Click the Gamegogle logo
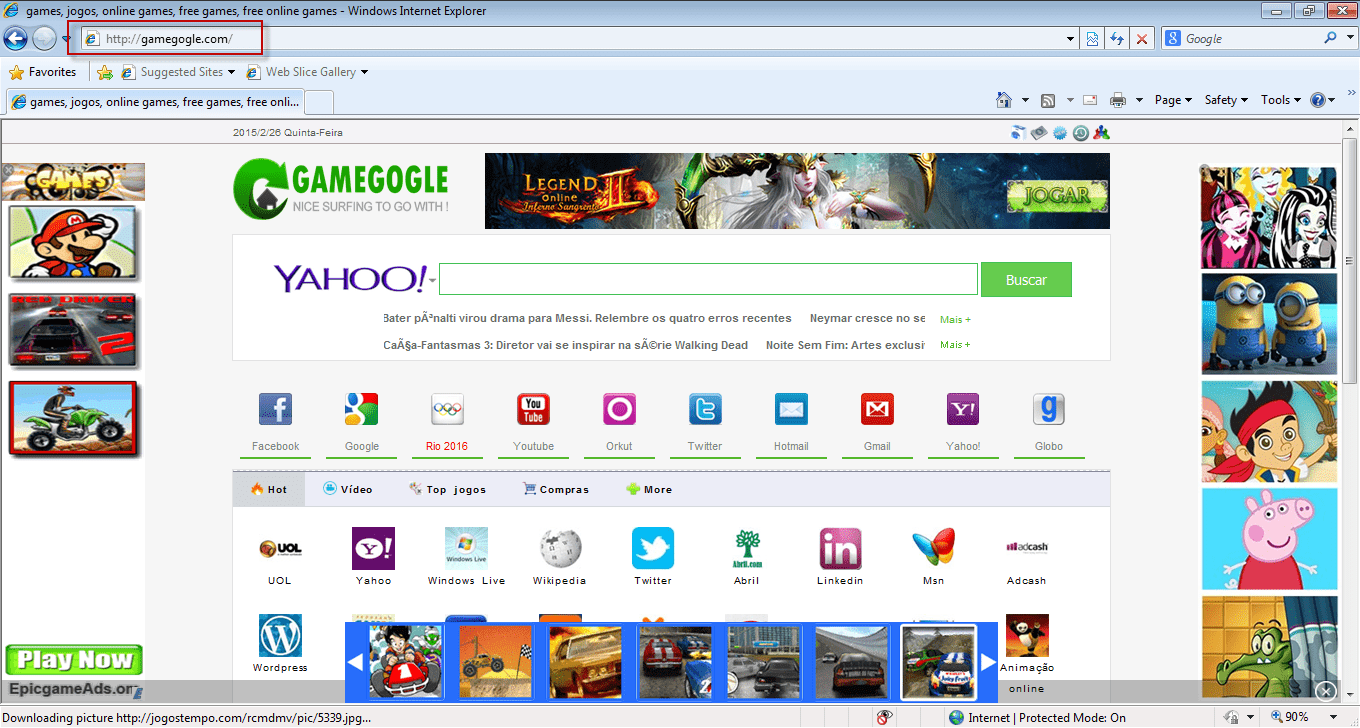Screen dimensions: 1360x728 click(x=340, y=187)
